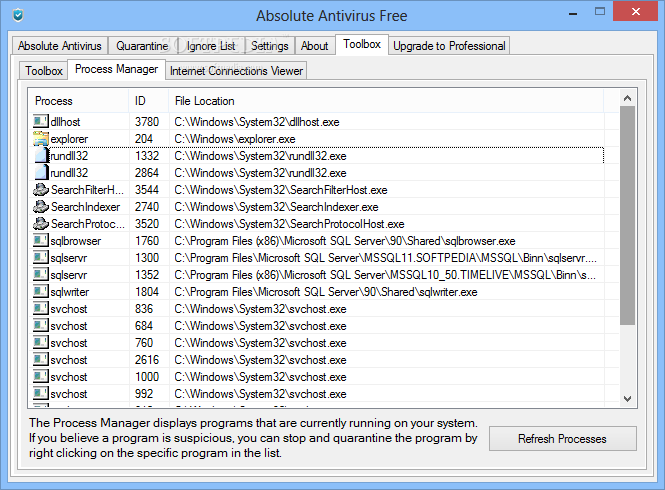
Task: Select the dllhost process name
Action: click(x=65, y=122)
